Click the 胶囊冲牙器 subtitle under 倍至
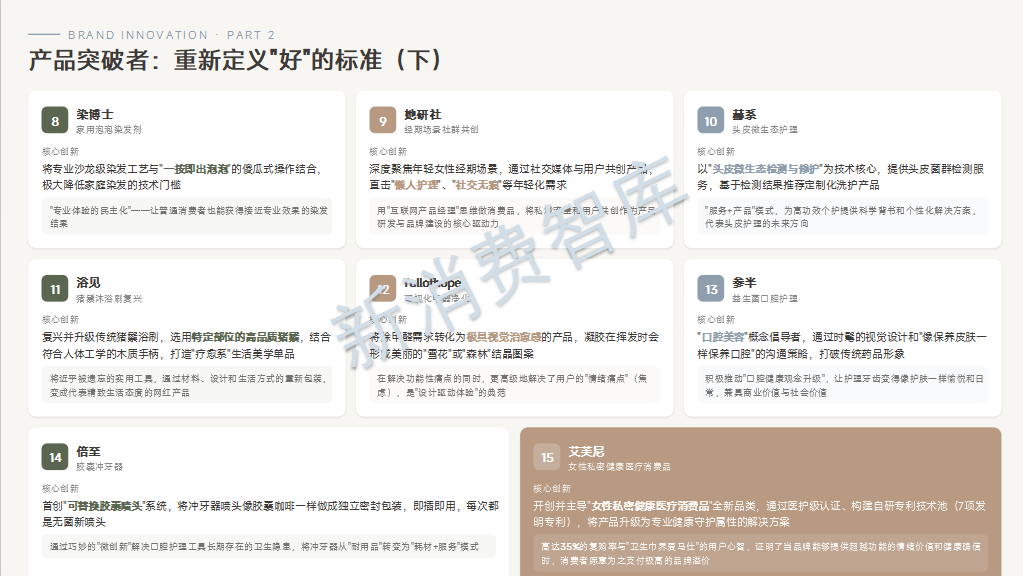The width and height of the screenshot is (1023, 576). [100, 467]
